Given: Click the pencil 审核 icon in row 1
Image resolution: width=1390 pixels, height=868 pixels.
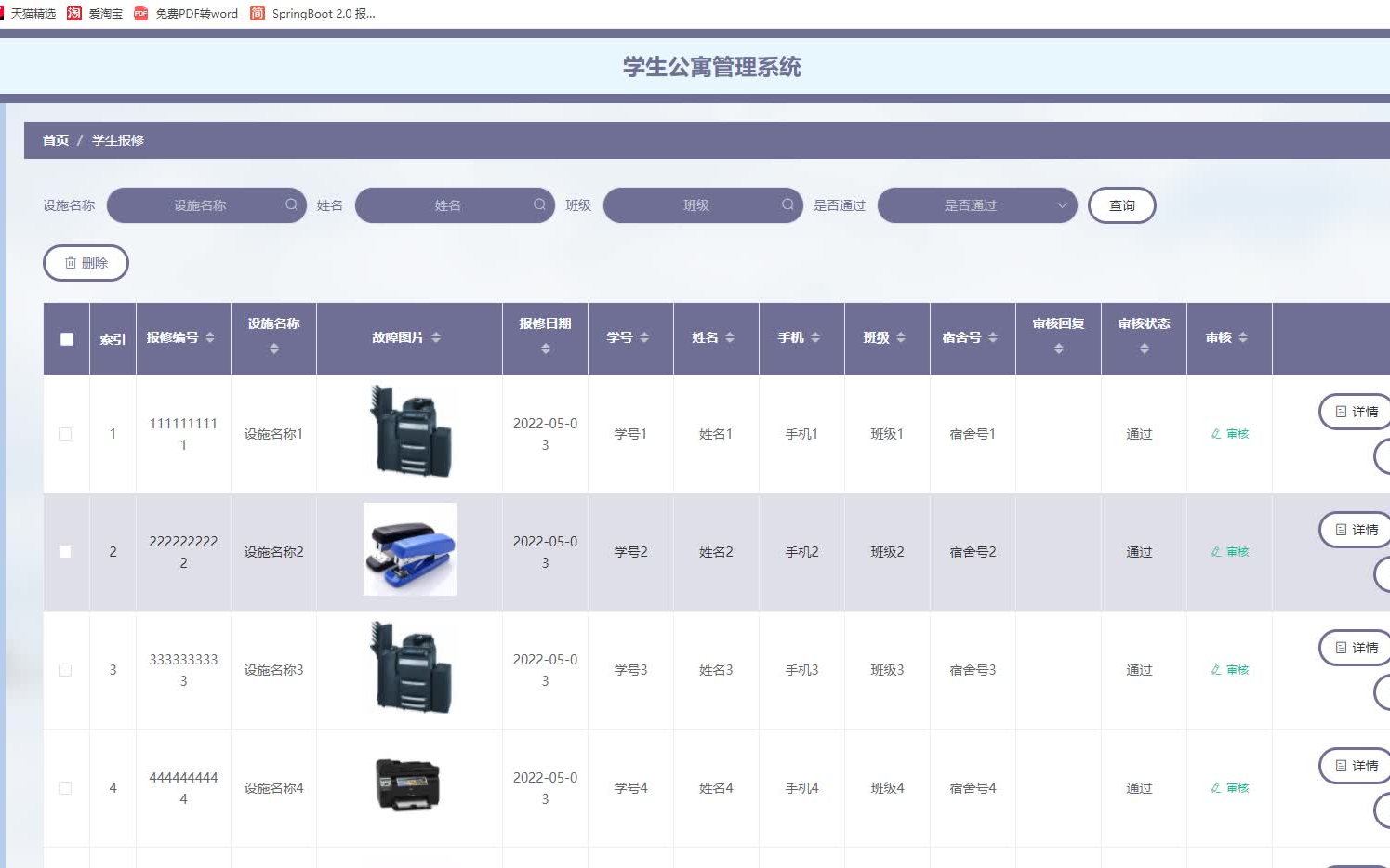Looking at the screenshot, I should pos(1214,434).
